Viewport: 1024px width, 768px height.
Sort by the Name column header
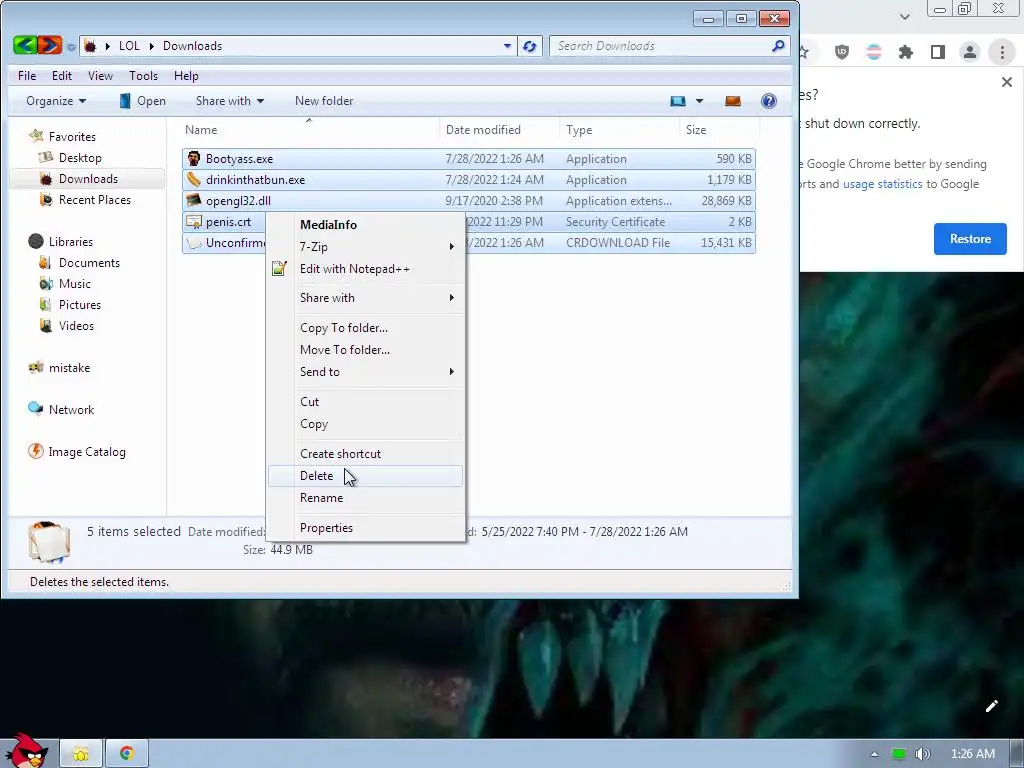(308, 129)
